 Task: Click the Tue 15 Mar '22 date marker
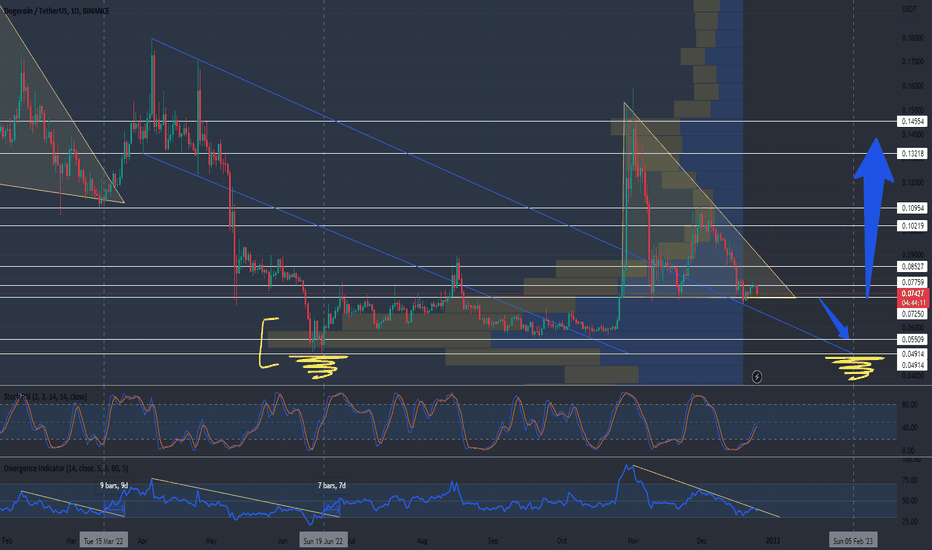(x=103, y=540)
